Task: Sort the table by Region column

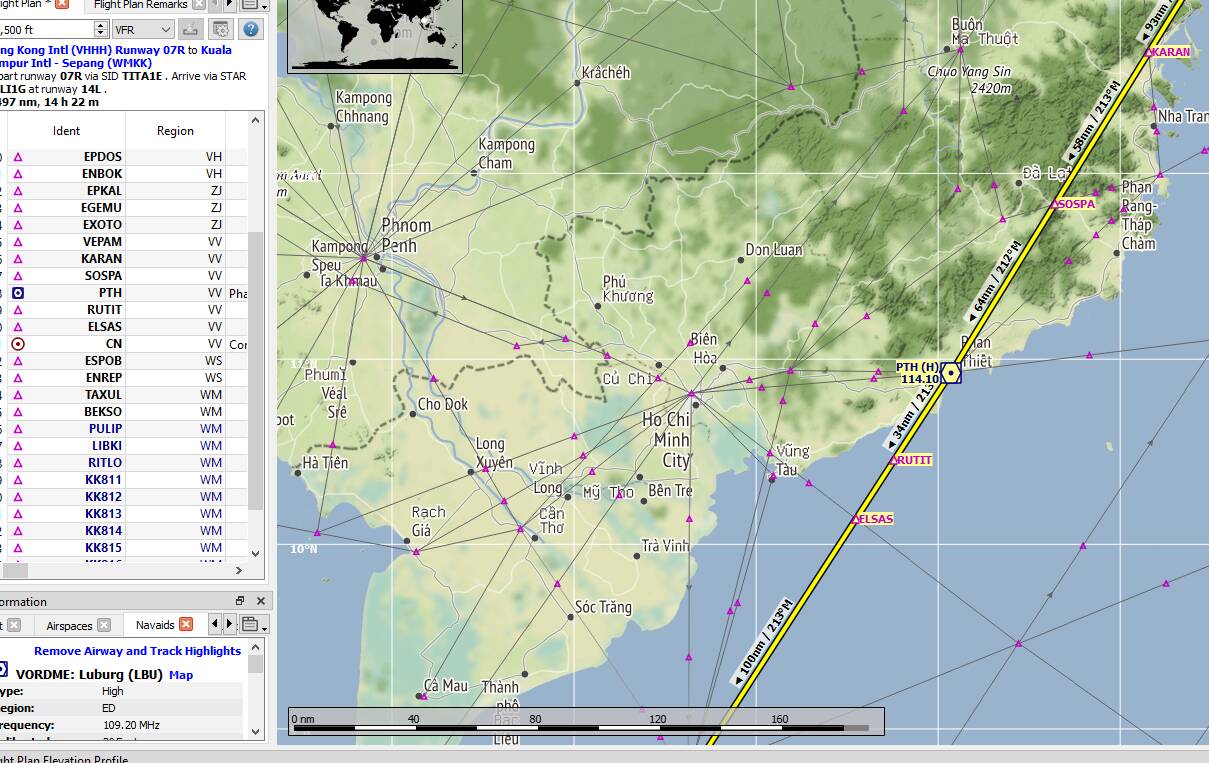Action: (175, 131)
